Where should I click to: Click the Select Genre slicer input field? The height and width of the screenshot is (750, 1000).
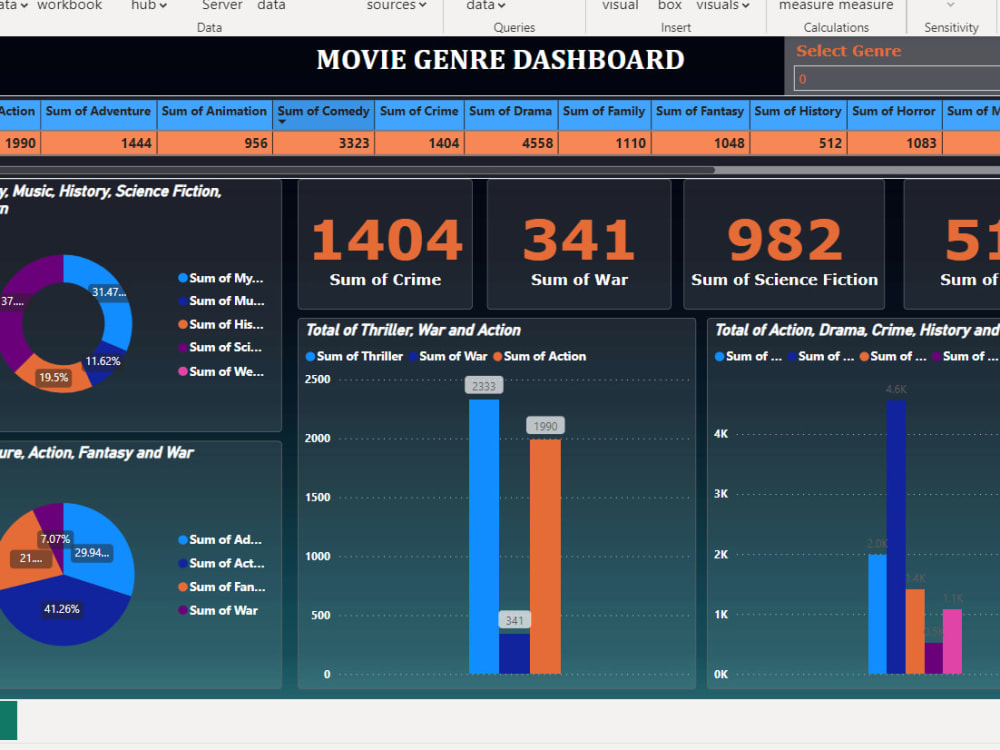[x=895, y=77]
